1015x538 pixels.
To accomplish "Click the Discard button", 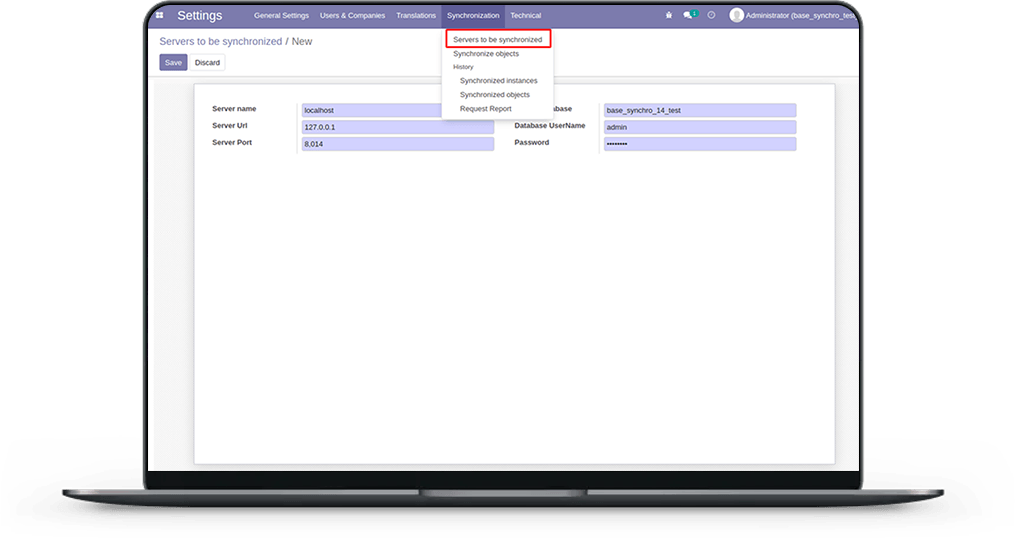I will pyautogui.click(x=207, y=63).
